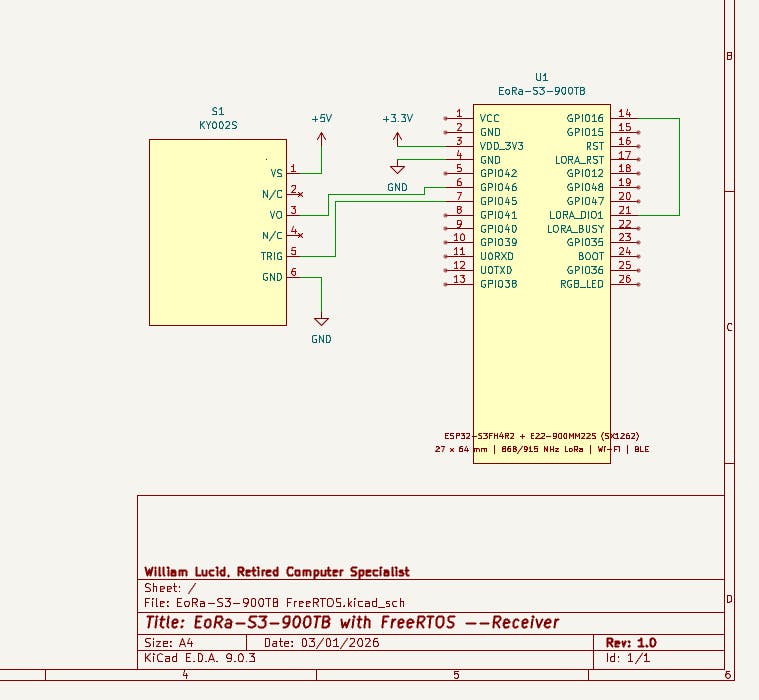The width and height of the screenshot is (759, 700).
Task: Select the VS pin of S1
Action: (x=276, y=173)
